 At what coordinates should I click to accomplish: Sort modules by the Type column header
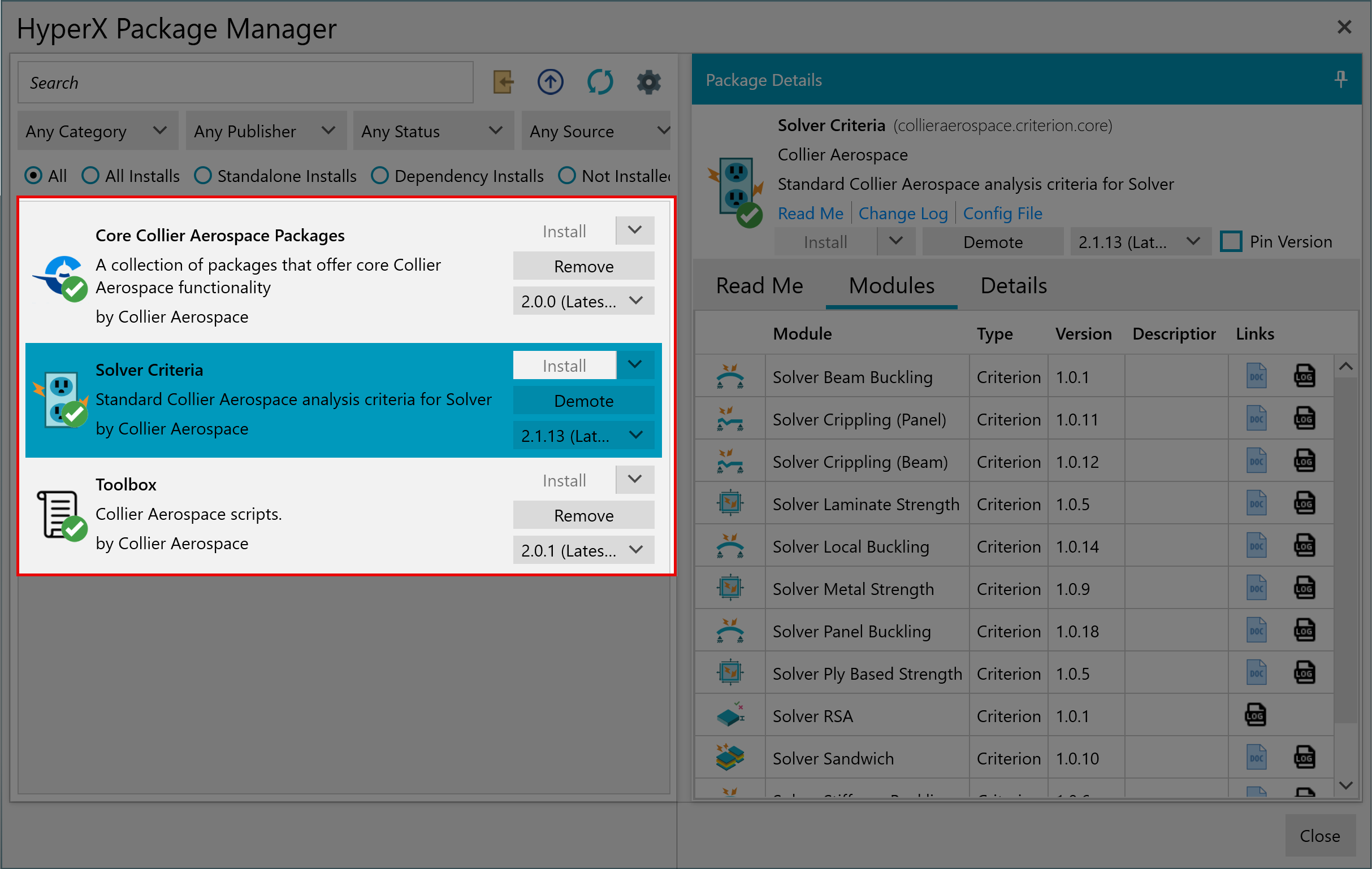tap(994, 333)
